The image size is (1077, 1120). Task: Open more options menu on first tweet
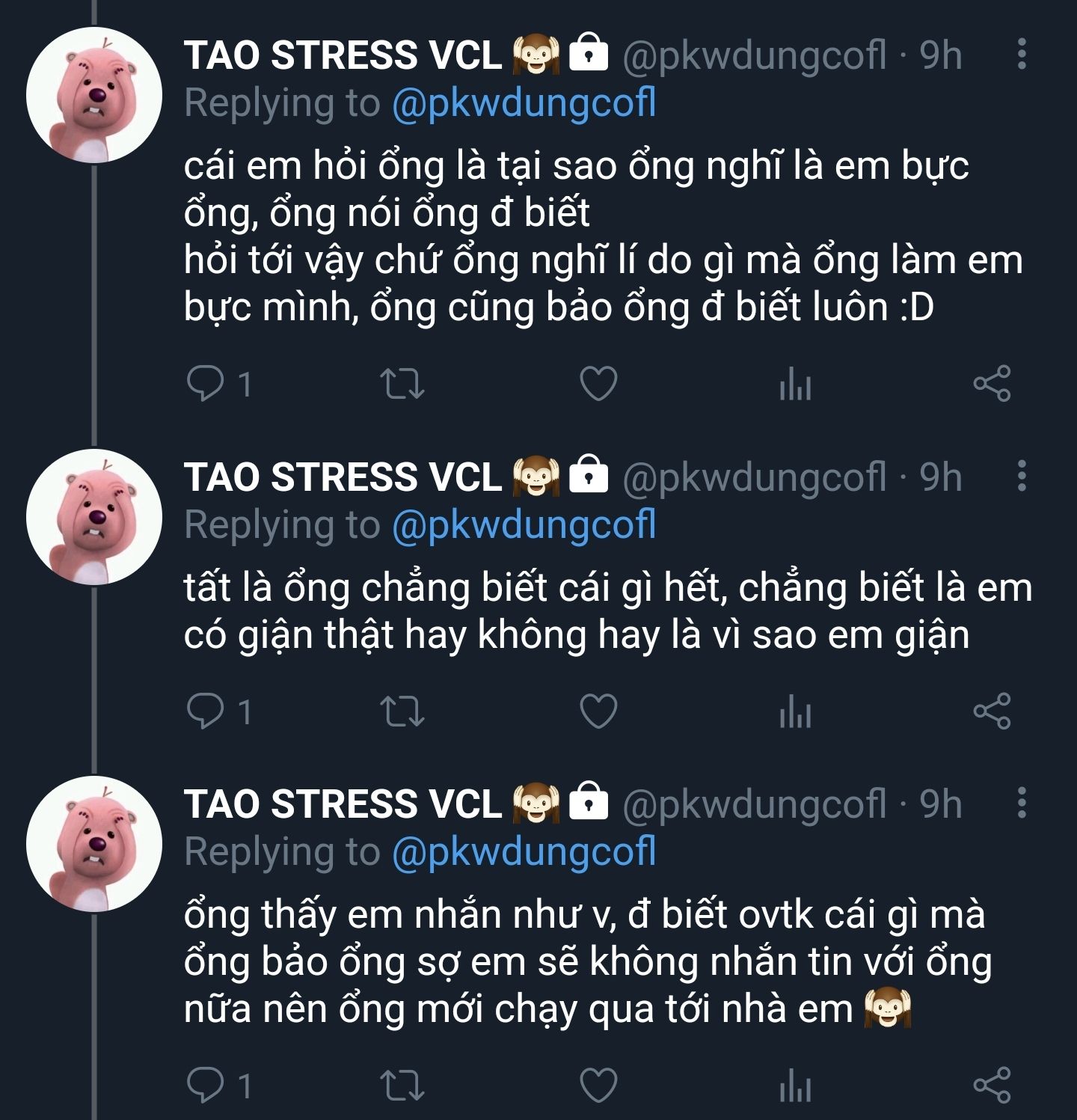(x=1022, y=54)
